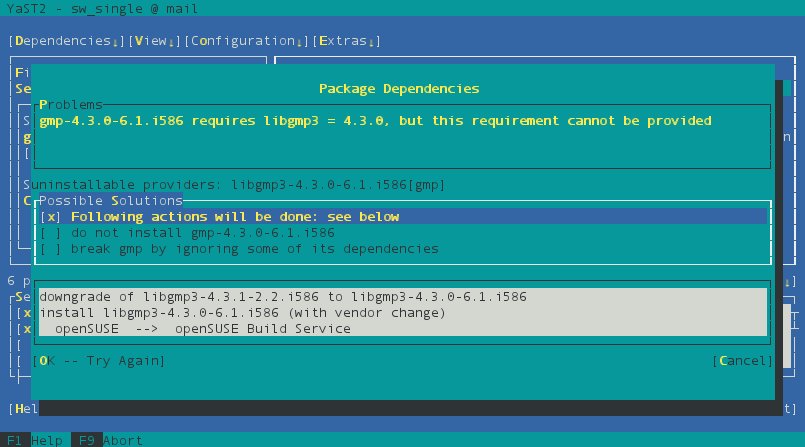Image resolution: width=805 pixels, height=447 pixels.
Task: Expand the Extras dropdown menu
Action: (x=346, y=41)
